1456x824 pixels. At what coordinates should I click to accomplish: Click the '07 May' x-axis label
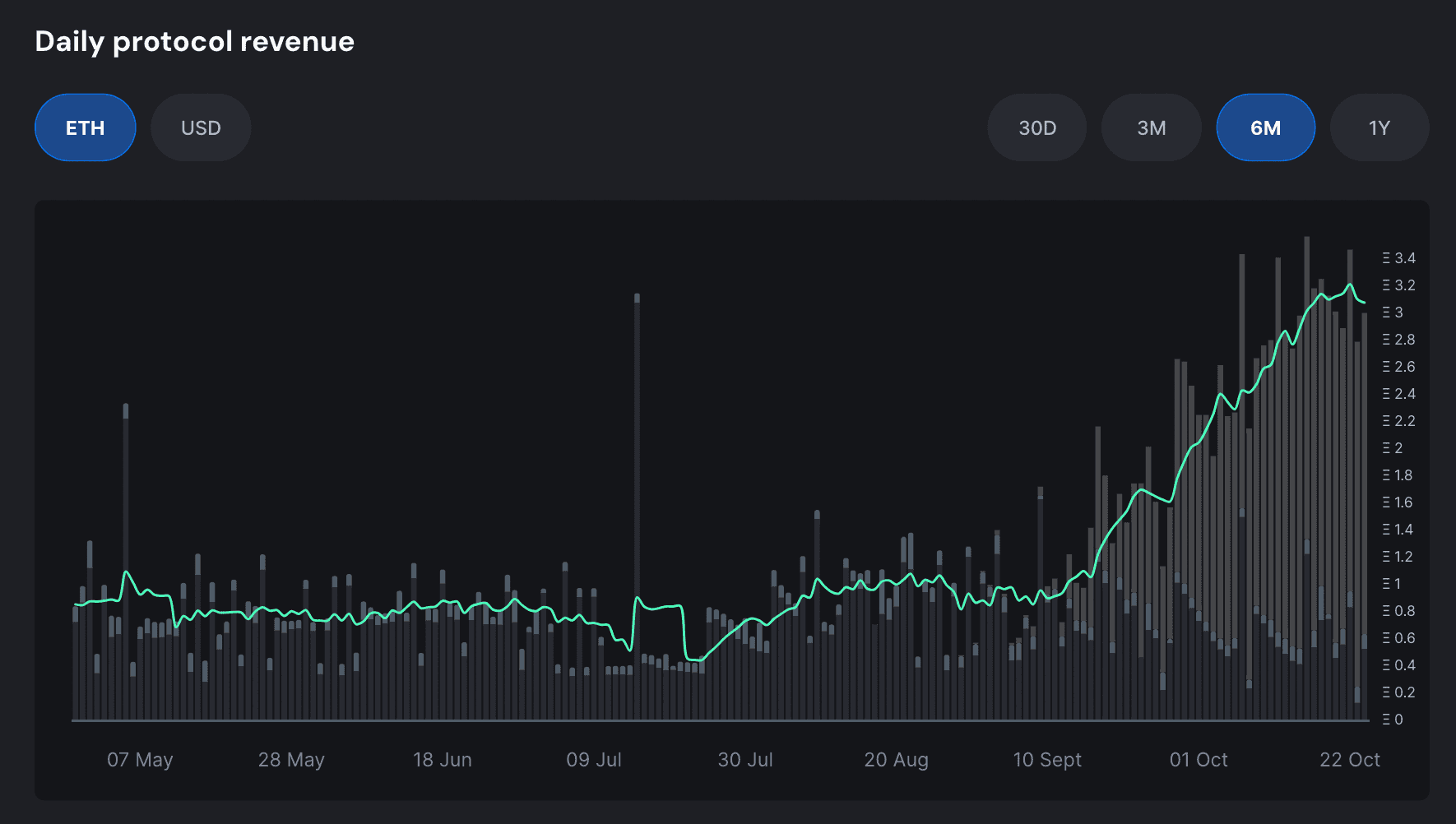point(140,760)
